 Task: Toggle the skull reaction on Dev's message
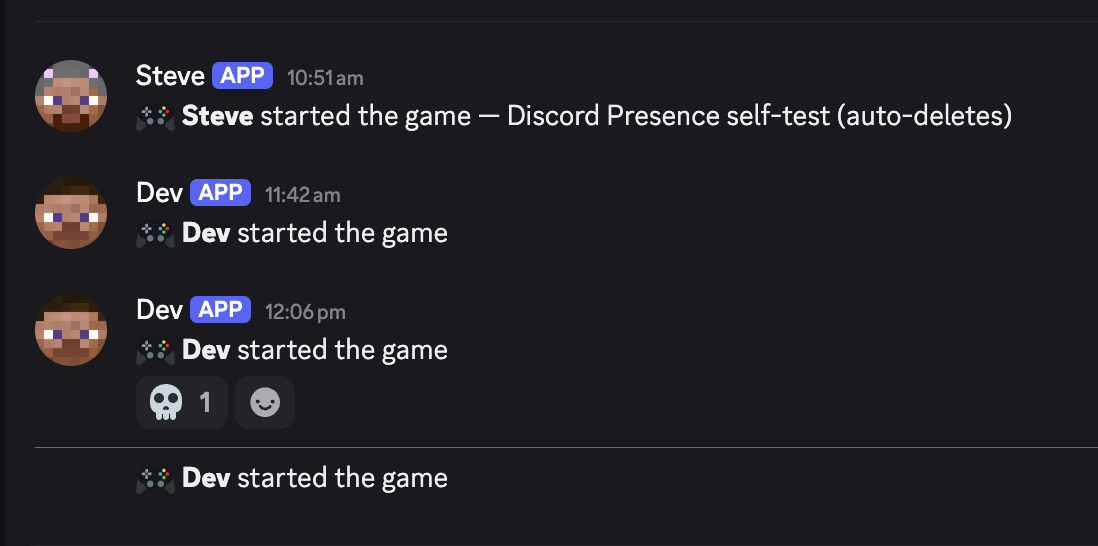coord(181,402)
